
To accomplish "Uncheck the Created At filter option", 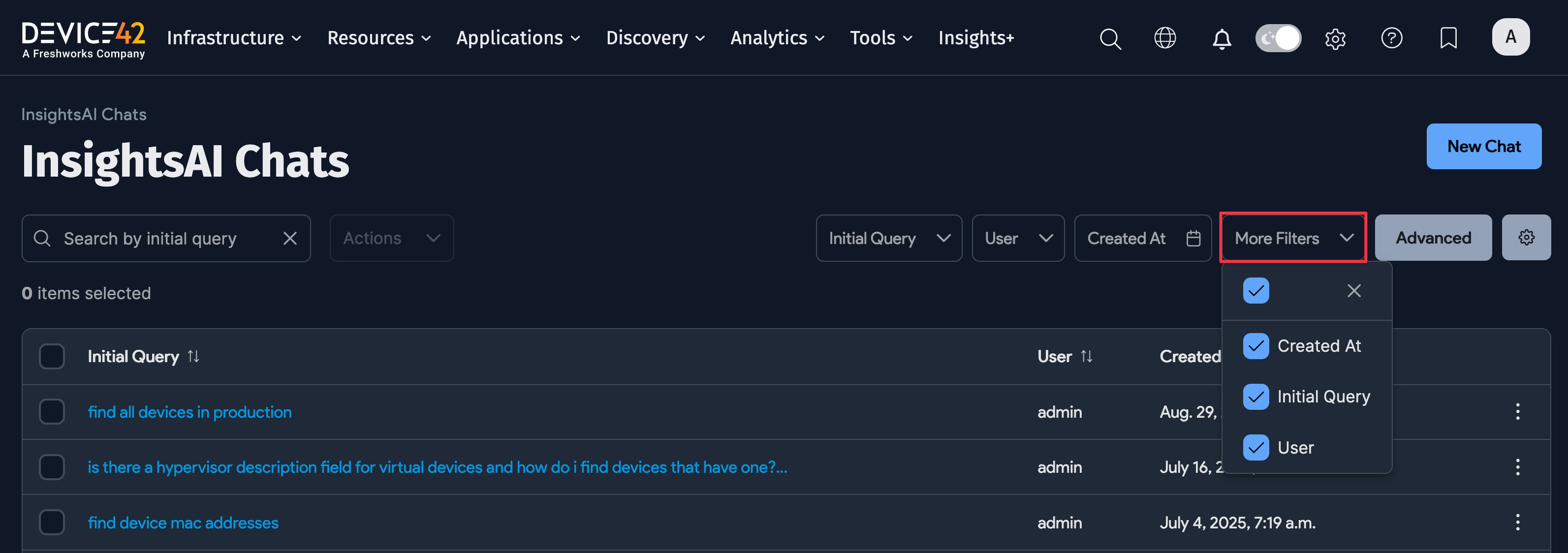I will coord(1256,345).
